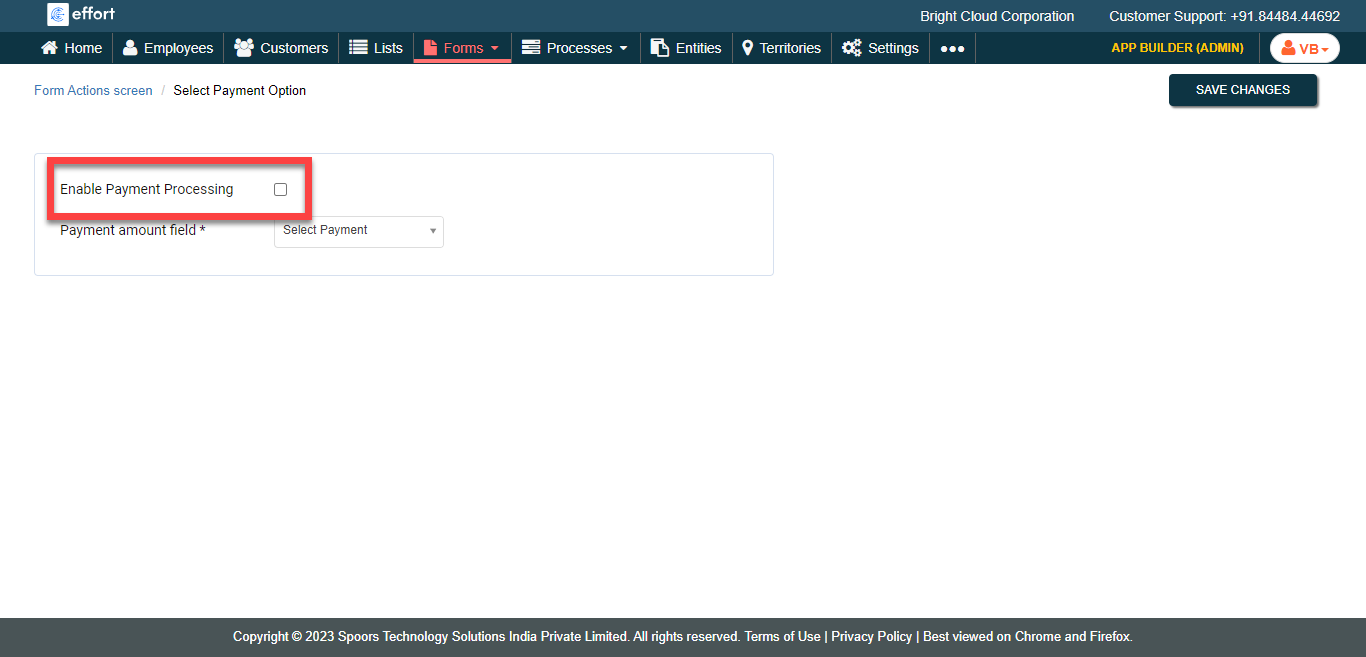The width and height of the screenshot is (1366, 657).
Task: Enable Payment Processing checkbox
Action: coord(280,189)
